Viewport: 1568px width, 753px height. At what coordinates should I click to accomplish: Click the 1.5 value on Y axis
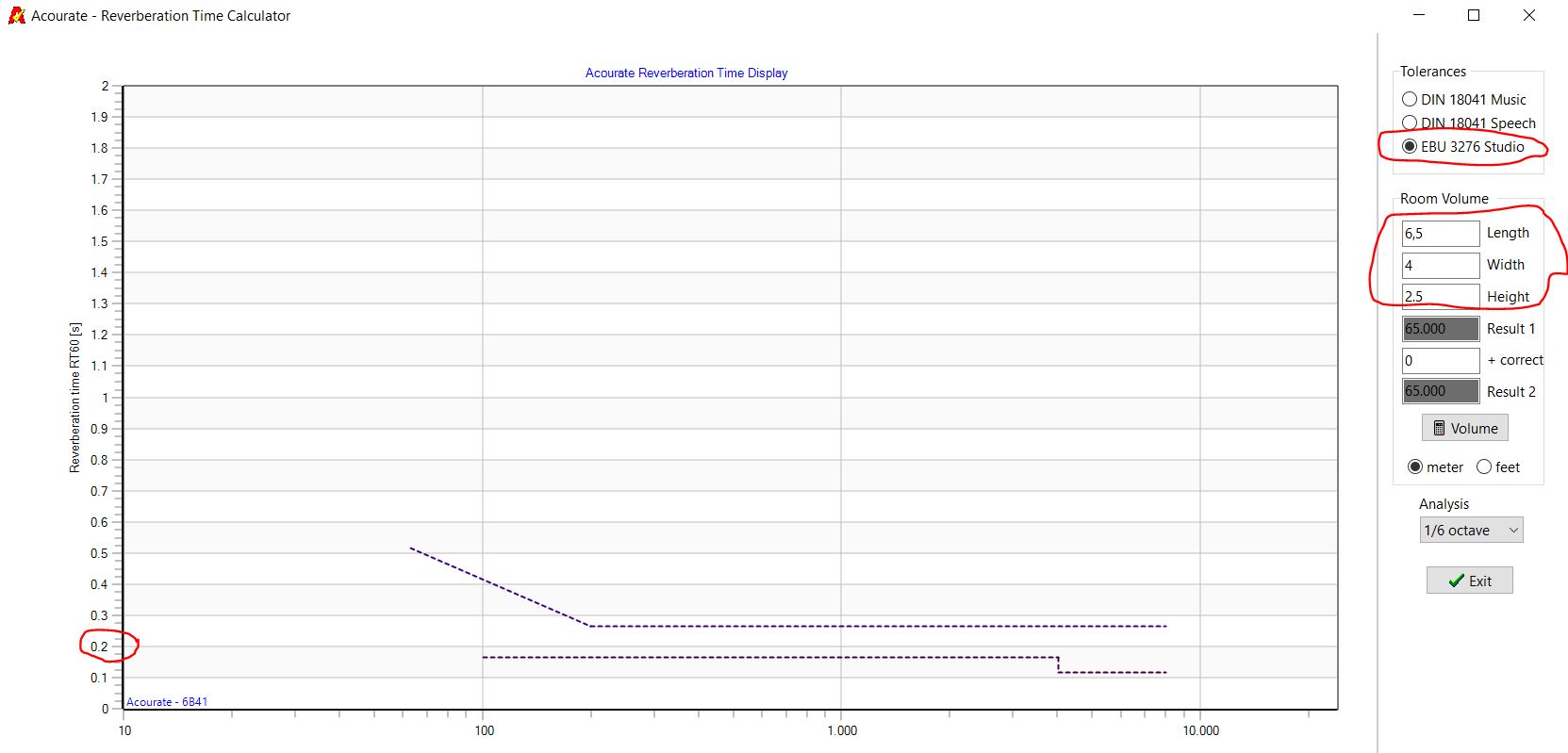pos(99,241)
